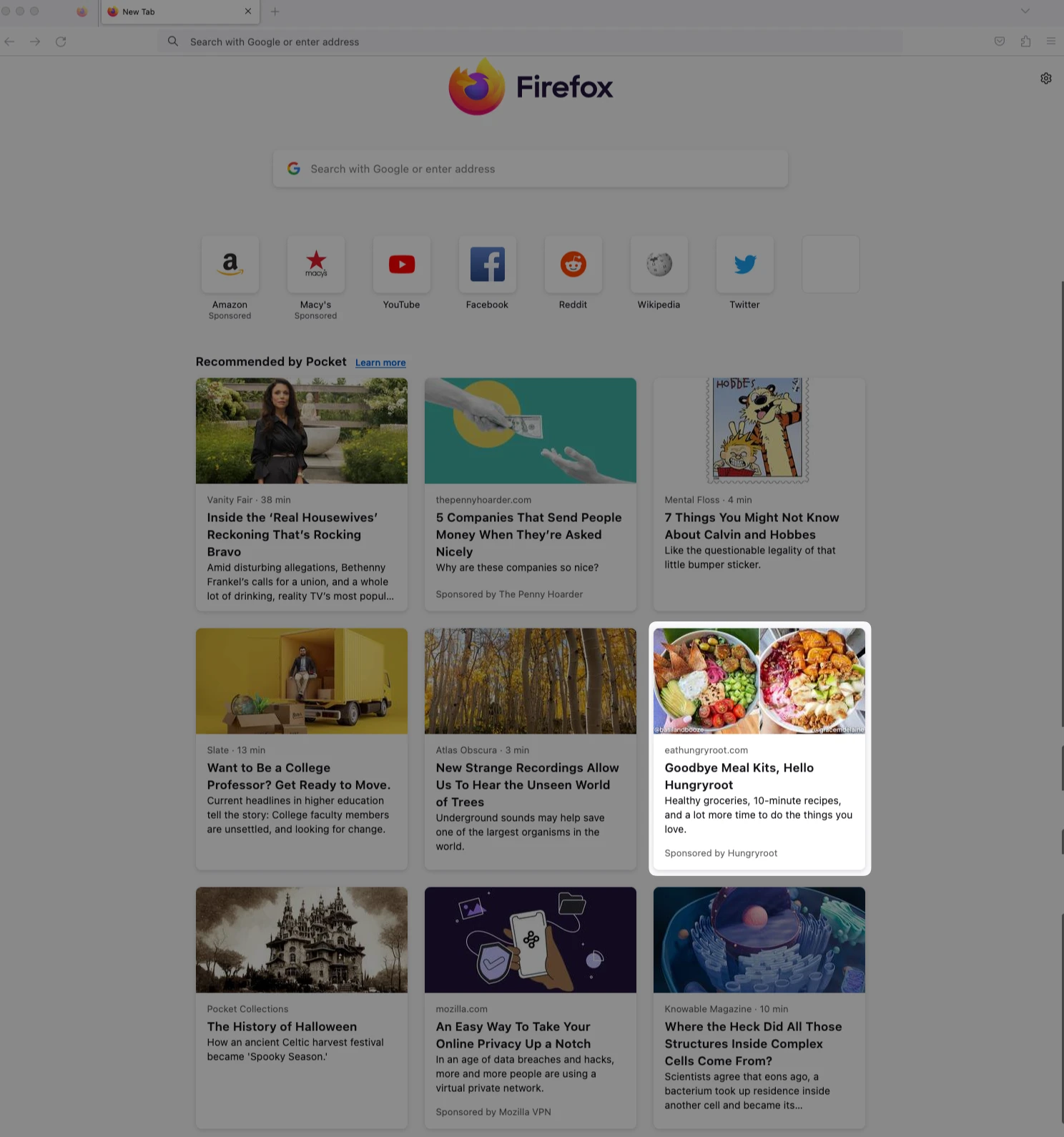Focus the URL bar address field
Viewport: 1064px width, 1137px height.
pos(530,42)
